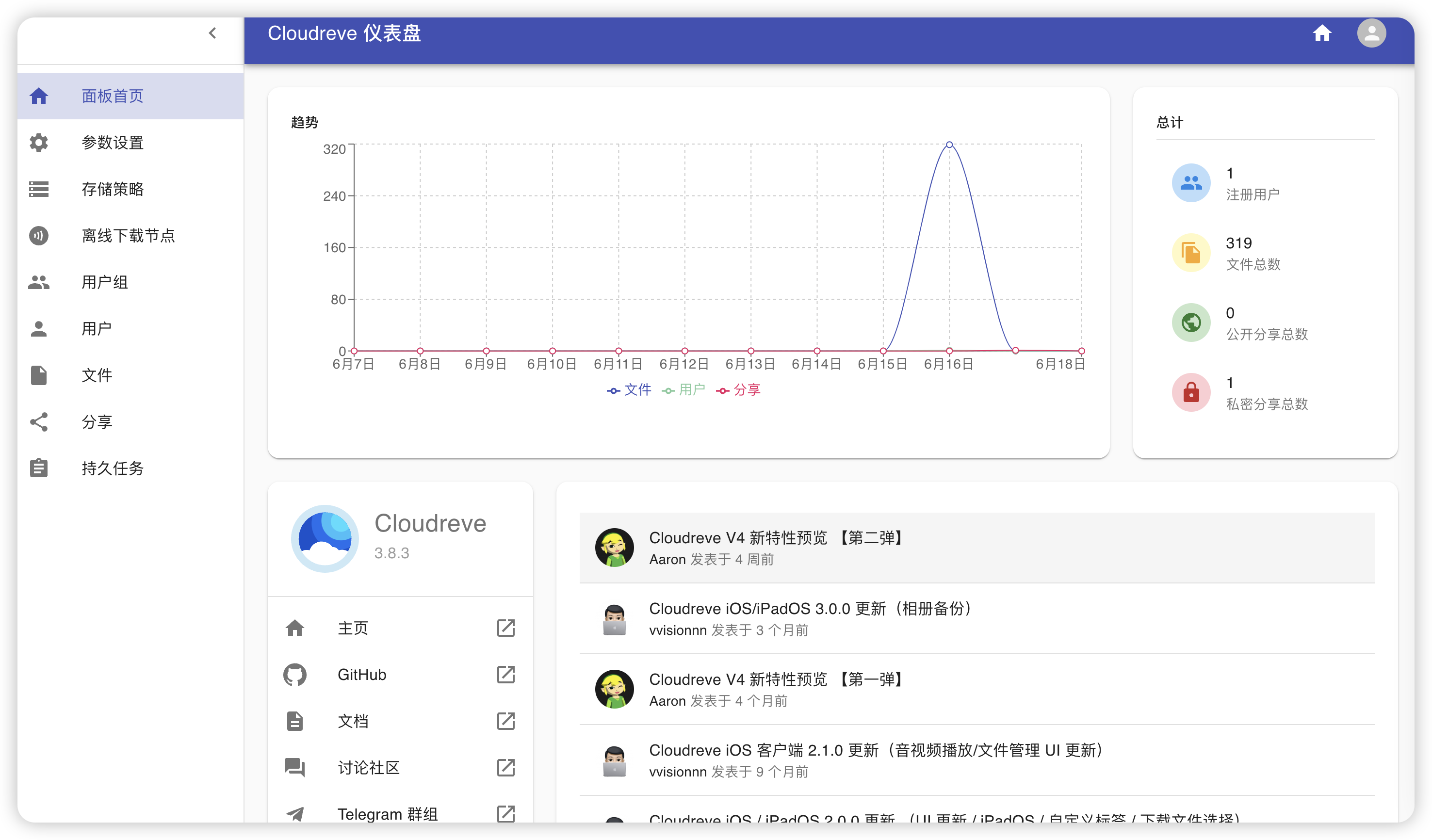
Task: Toggle the 用户 series in chart legend
Action: point(683,389)
